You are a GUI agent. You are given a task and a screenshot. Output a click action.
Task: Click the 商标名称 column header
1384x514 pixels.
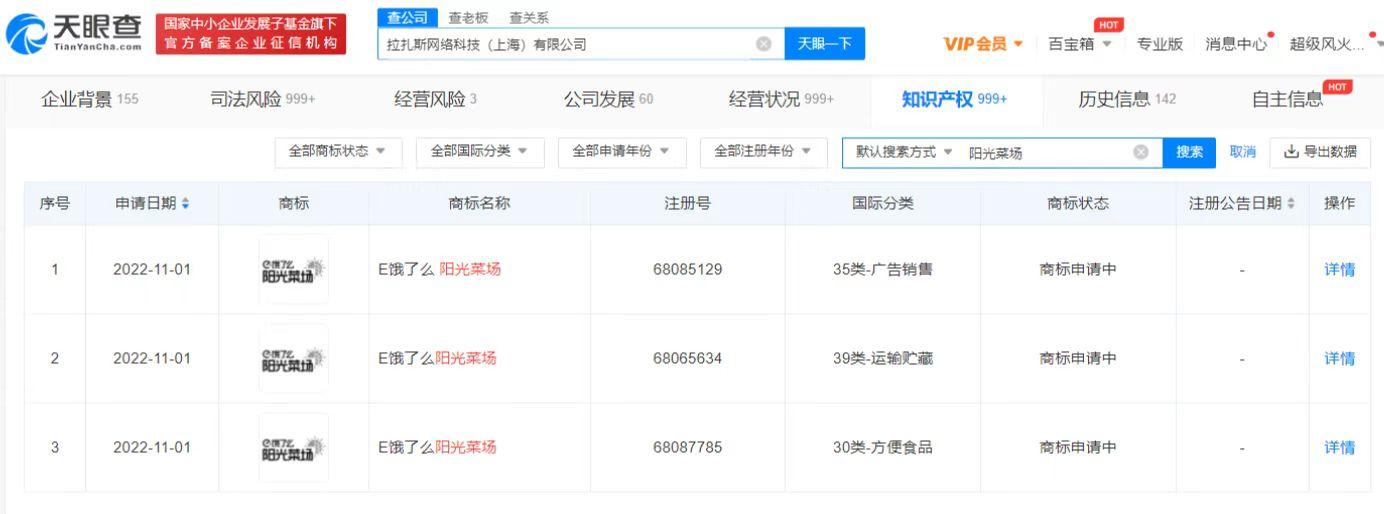click(479, 203)
